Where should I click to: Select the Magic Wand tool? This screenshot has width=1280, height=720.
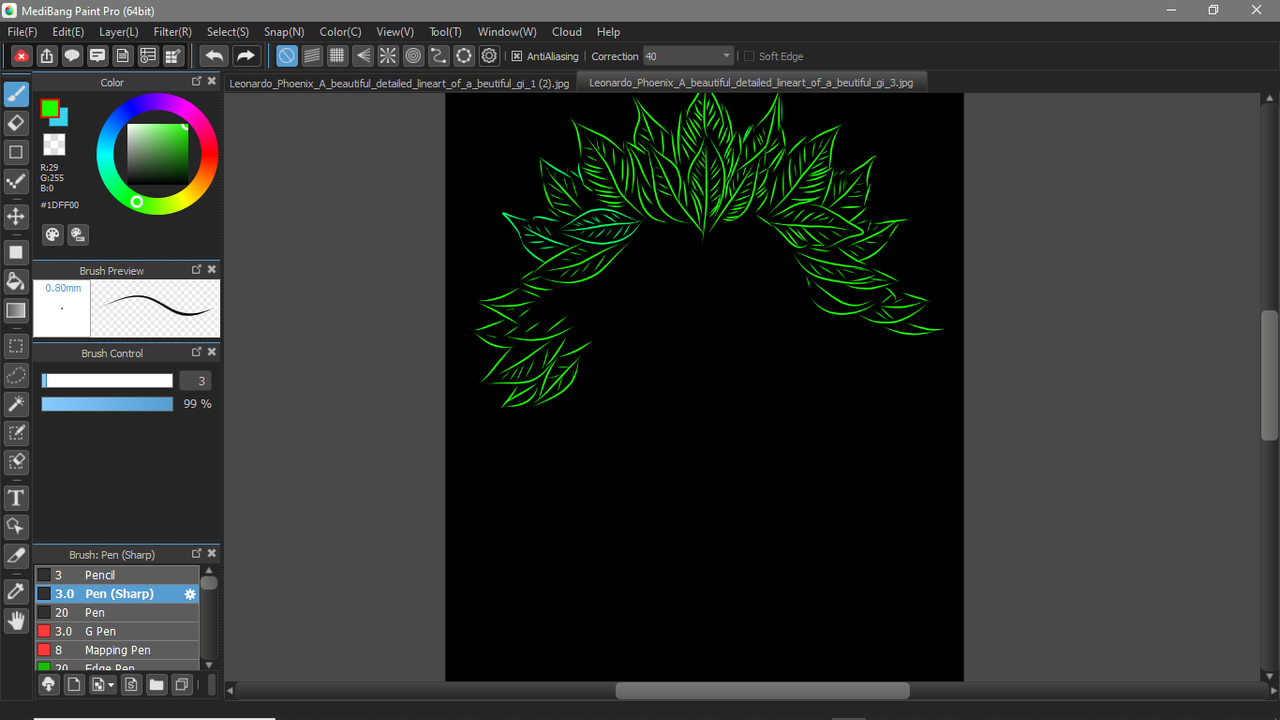click(x=16, y=404)
